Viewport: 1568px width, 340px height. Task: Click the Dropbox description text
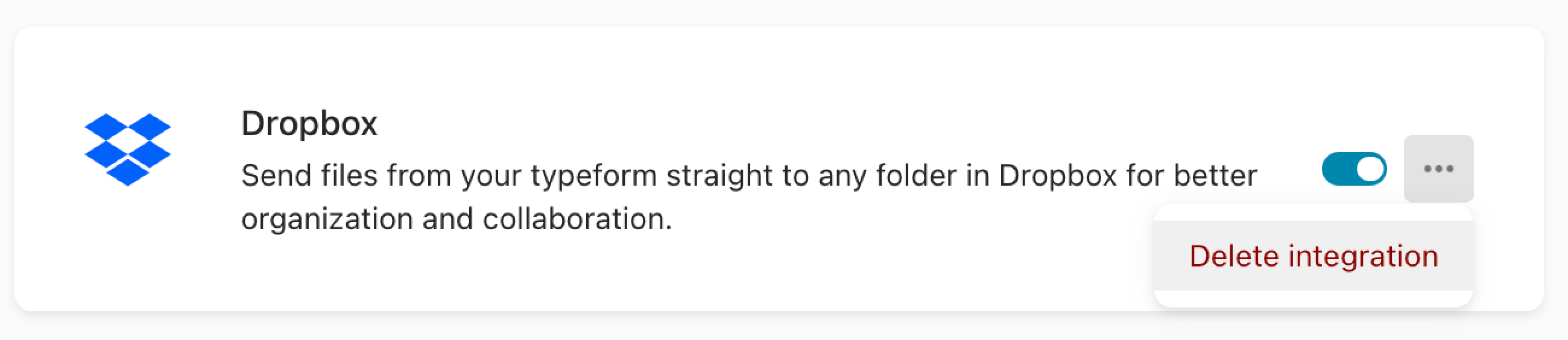click(x=748, y=197)
